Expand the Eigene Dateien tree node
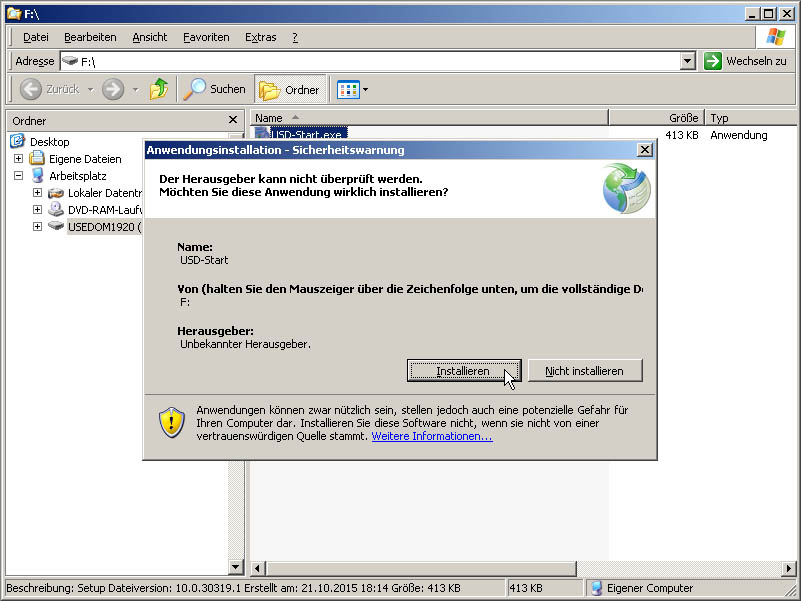Screen dimensions: 801x601 [18, 159]
